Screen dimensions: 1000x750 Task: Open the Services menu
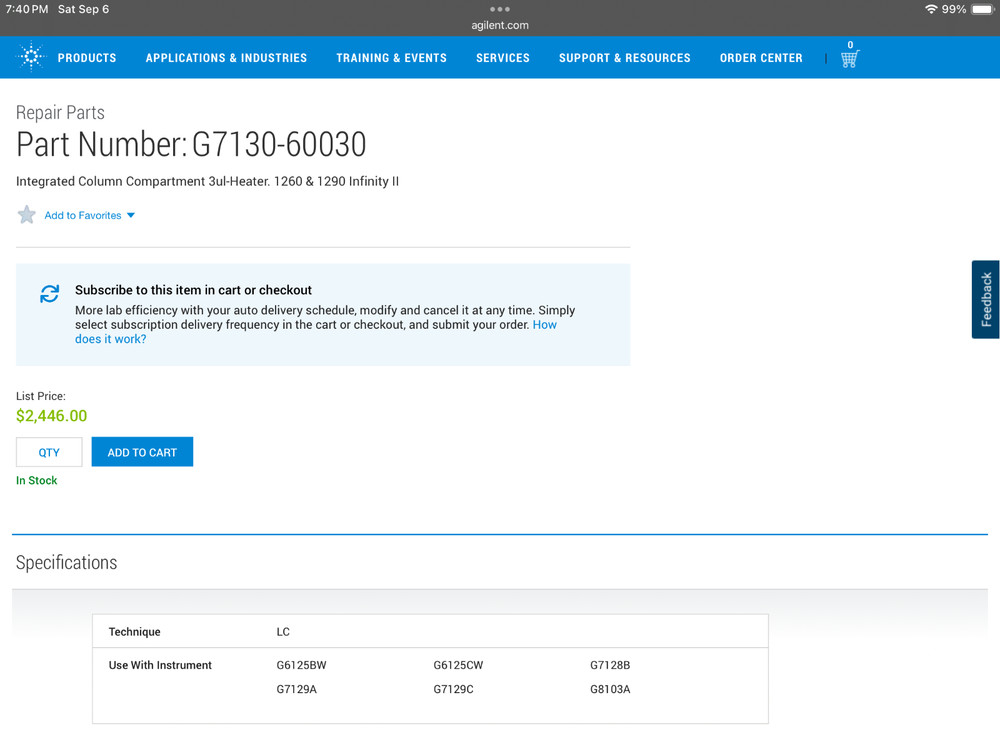(x=503, y=58)
